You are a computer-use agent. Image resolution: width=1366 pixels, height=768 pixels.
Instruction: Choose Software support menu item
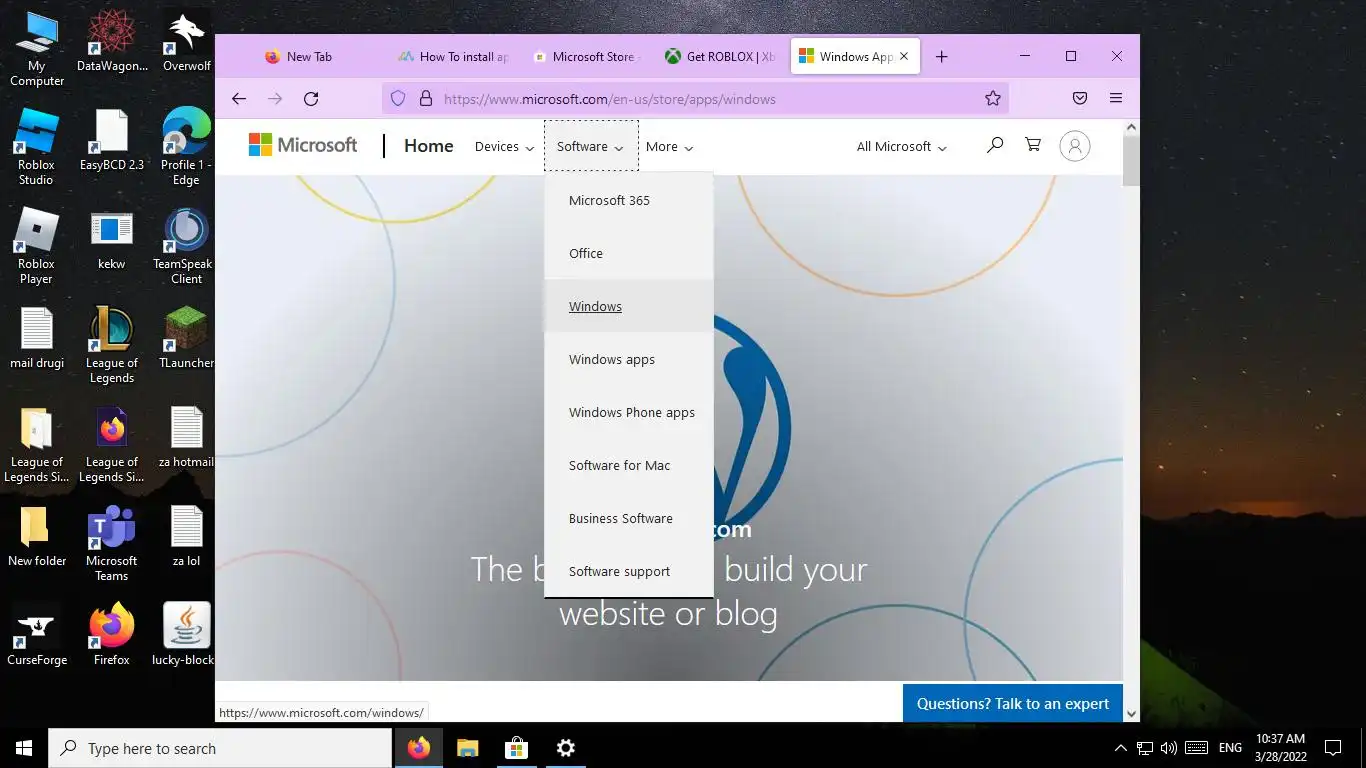pyautogui.click(x=629, y=571)
